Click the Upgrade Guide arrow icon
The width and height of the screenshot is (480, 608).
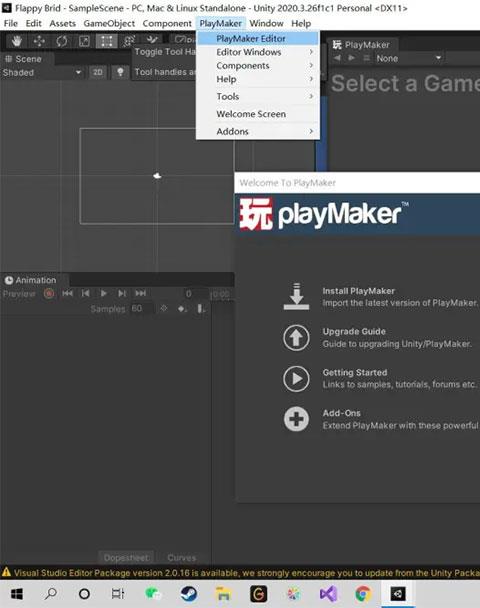tap(296, 337)
